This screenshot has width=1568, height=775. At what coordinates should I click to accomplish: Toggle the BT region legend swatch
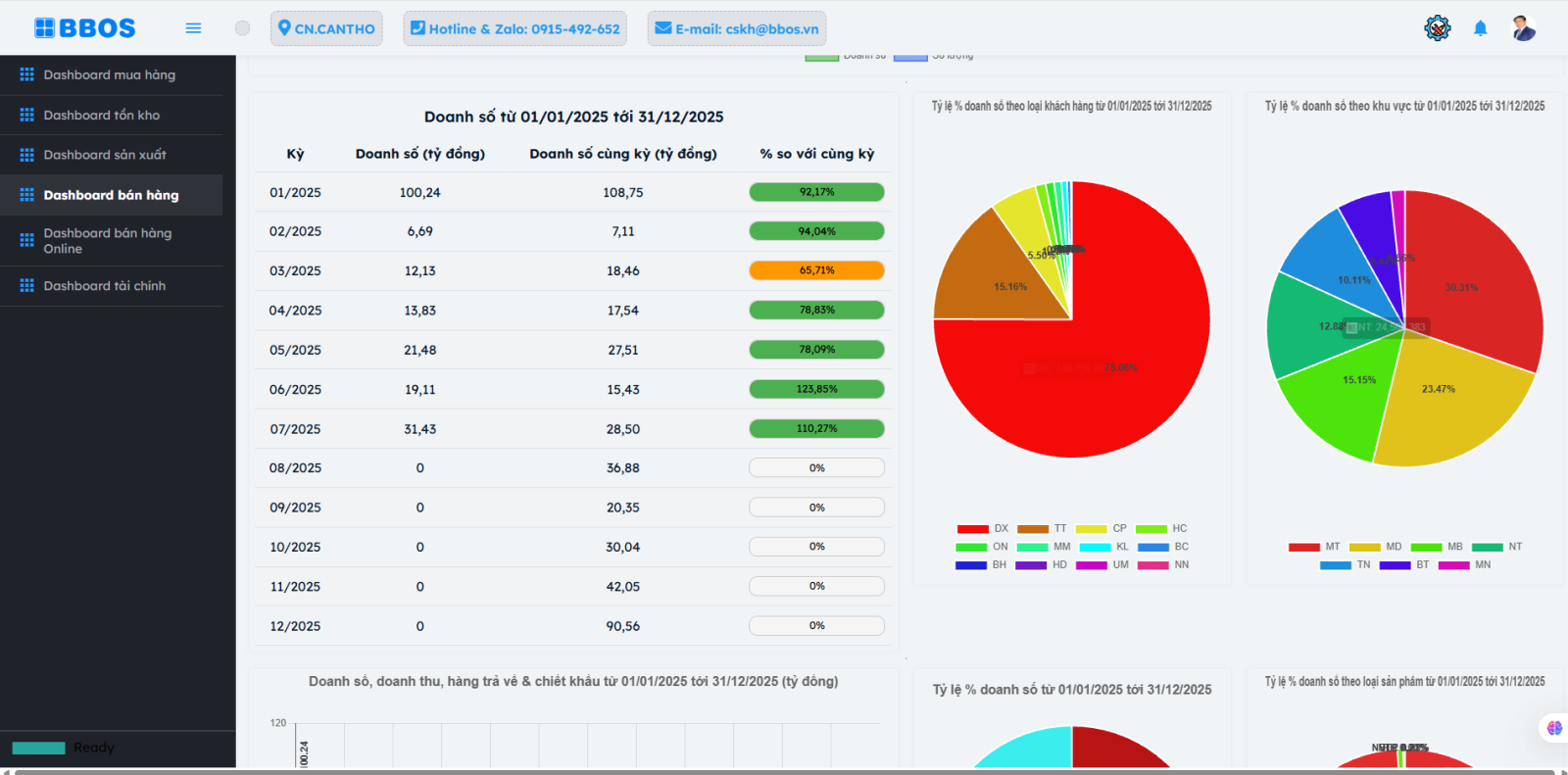coord(1396,565)
